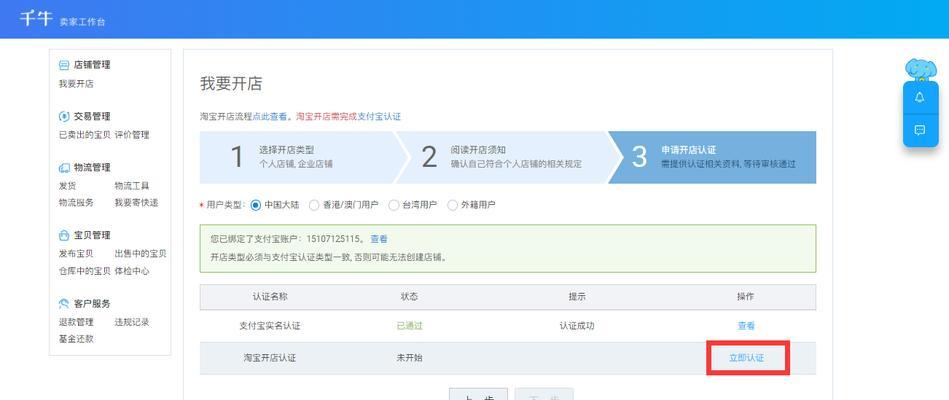Click 支付宝认证 link in notice
Screen dimensions: 949x400
(379, 117)
